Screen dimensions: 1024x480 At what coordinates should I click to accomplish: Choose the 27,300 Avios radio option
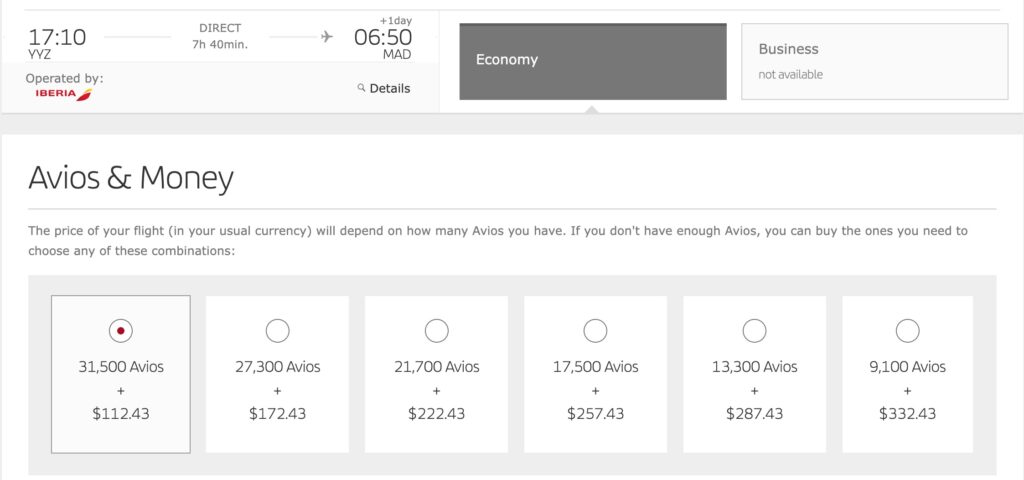(277, 329)
